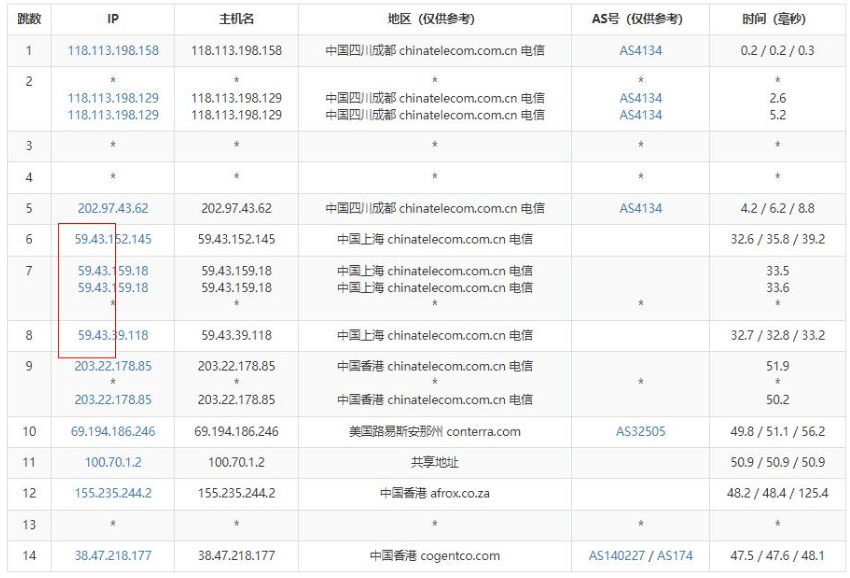Open the 59.43.152.145 IP address link
This screenshot has width=850, height=578.
113,239
